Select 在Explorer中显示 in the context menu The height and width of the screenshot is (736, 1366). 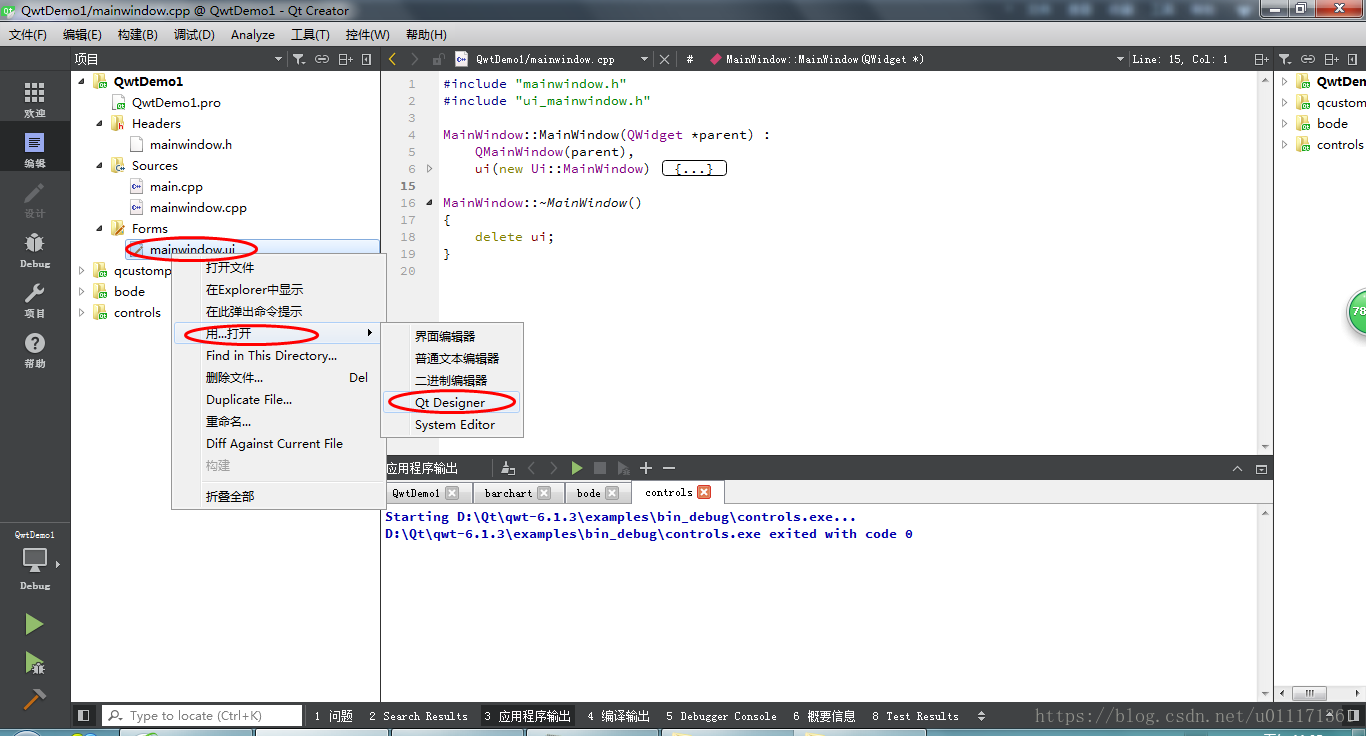[x=278, y=290]
